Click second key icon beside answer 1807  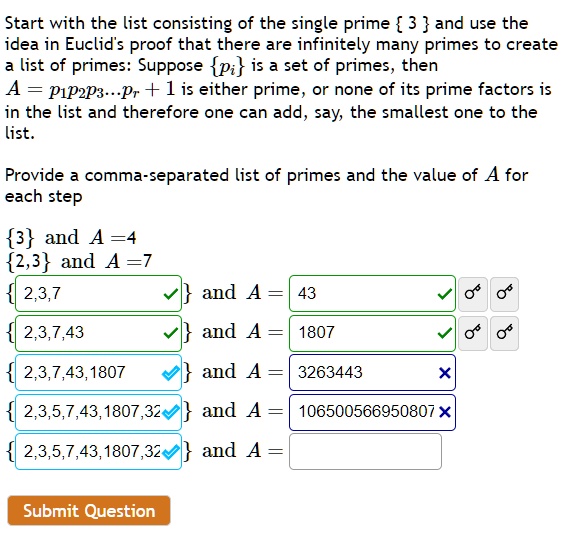504,333
